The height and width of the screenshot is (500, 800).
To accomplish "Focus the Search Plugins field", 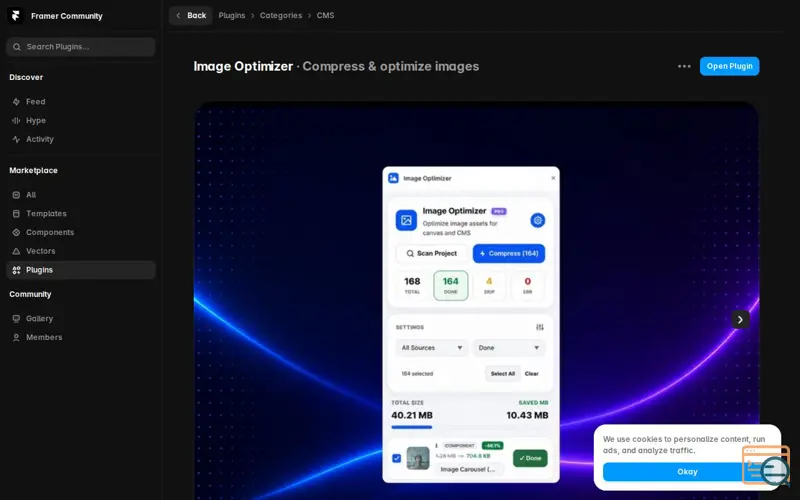I will click(81, 46).
